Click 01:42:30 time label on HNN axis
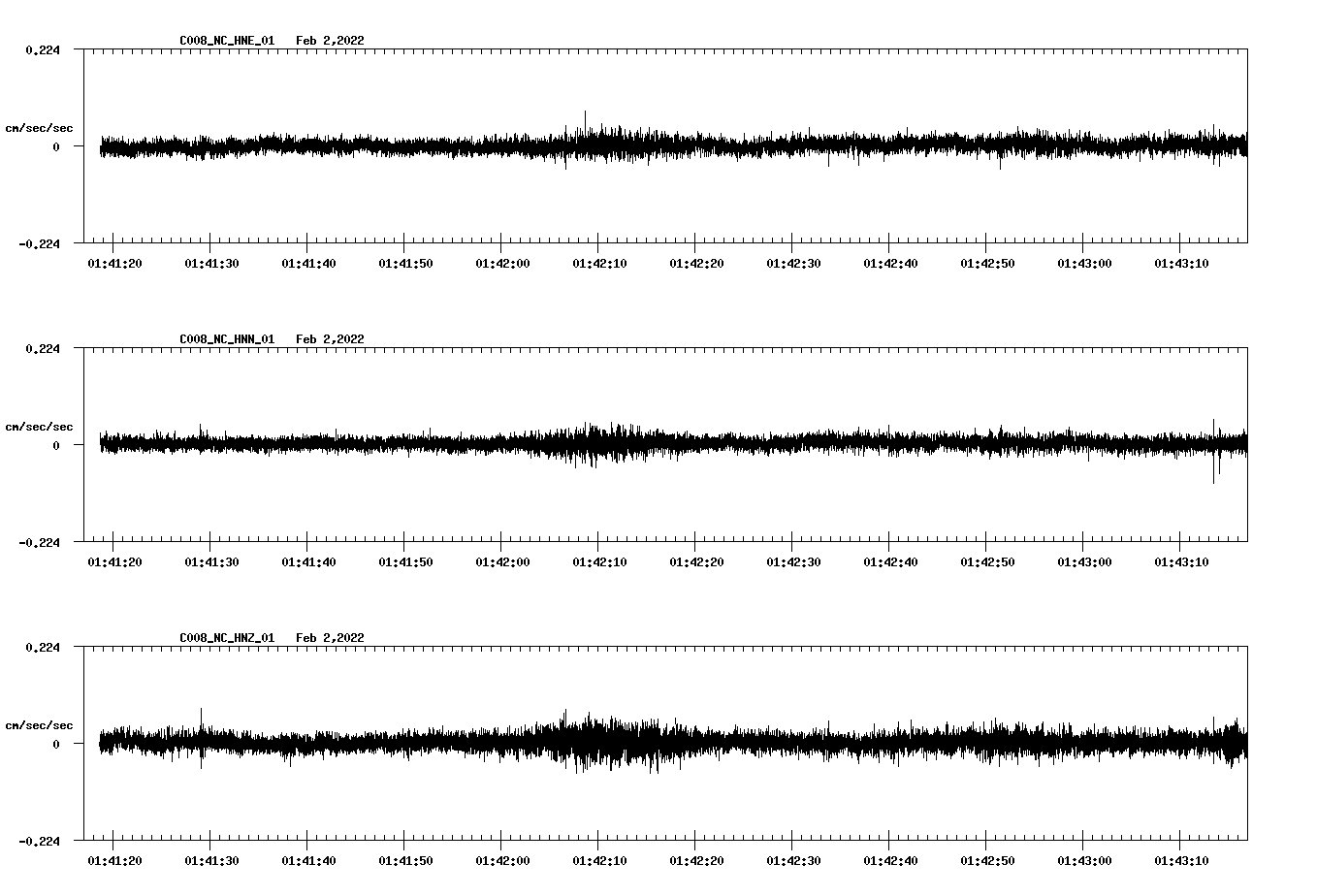Screen dimensions: 1317x896 click(x=793, y=562)
